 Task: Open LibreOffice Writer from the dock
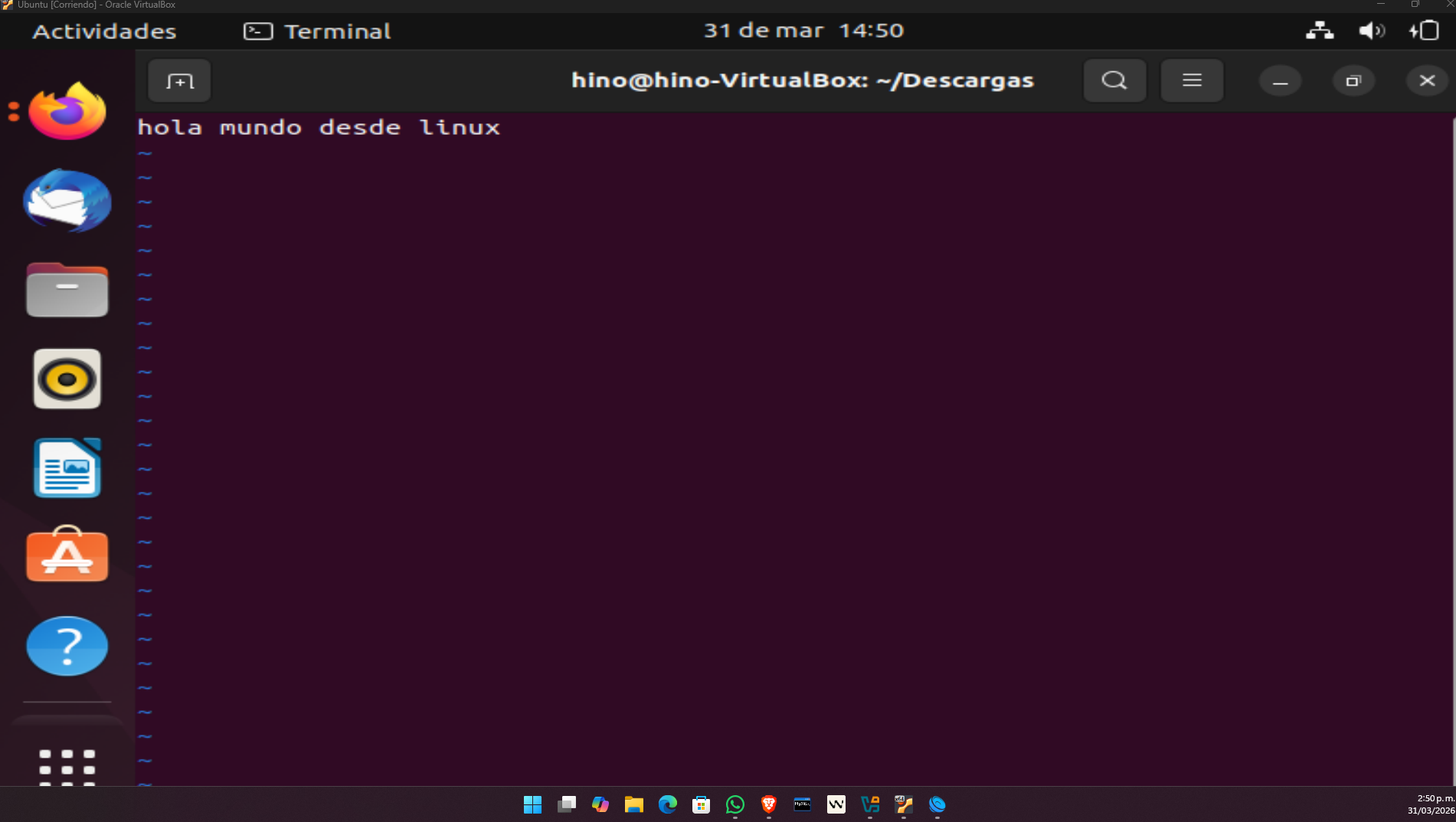(x=67, y=467)
